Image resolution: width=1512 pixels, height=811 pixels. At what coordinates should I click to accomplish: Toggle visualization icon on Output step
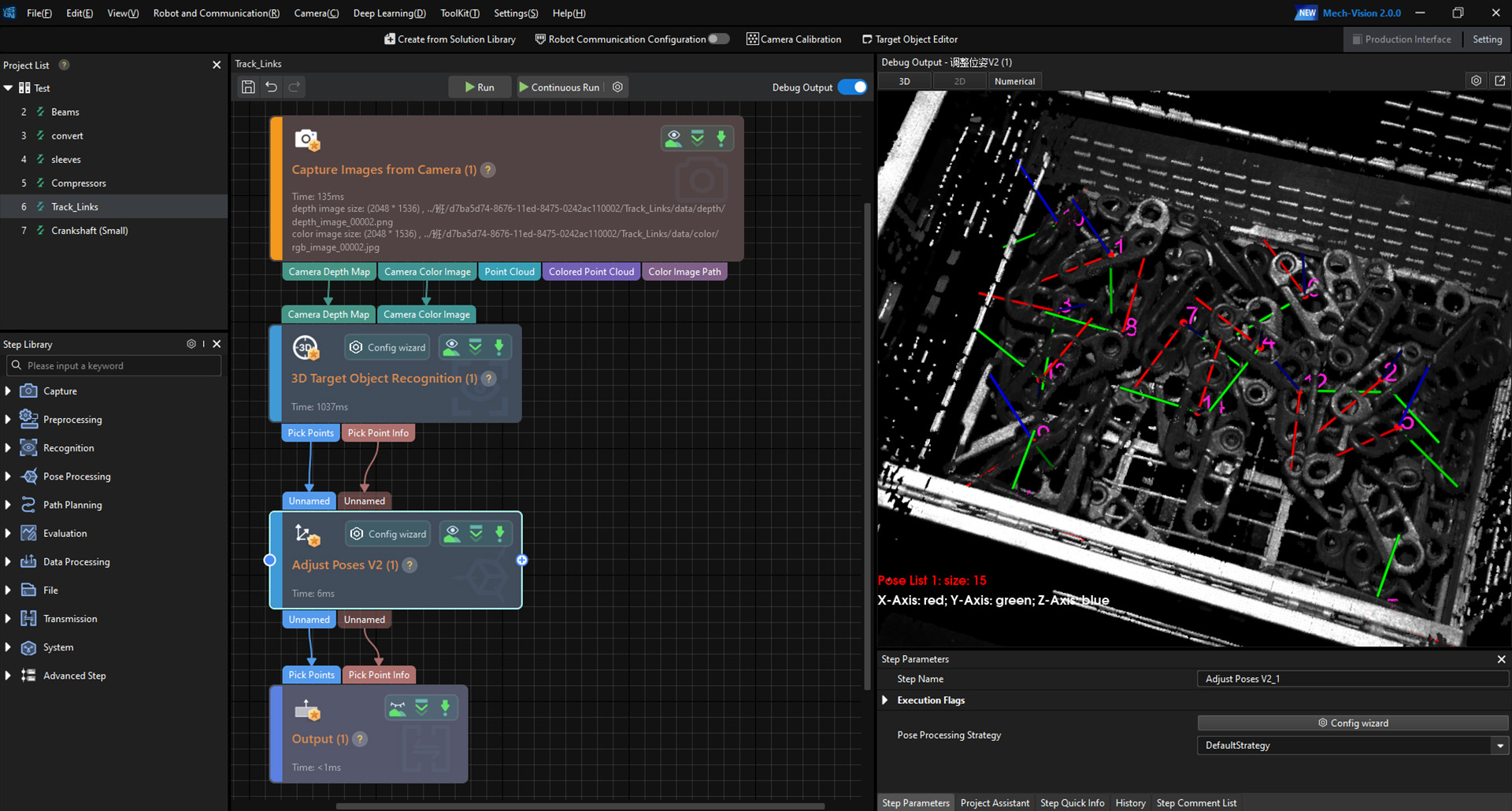[x=398, y=708]
